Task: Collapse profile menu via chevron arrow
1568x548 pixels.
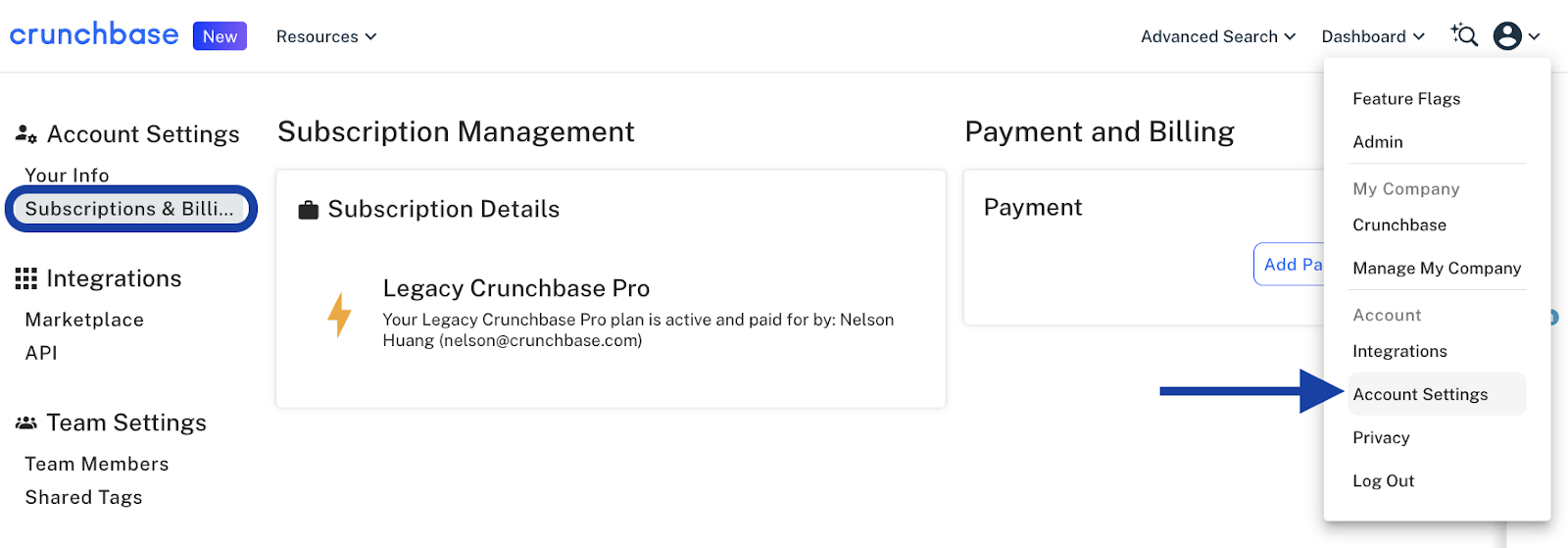Action: (x=1535, y=36)
